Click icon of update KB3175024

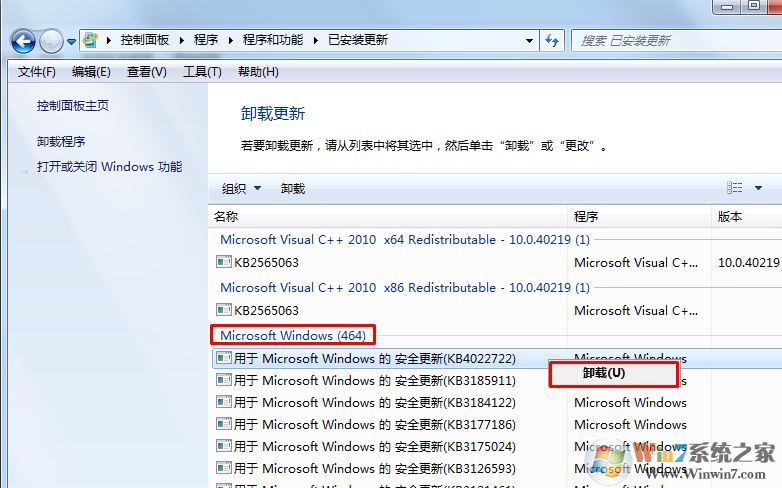pyautogui.click(x=224, y=446)
